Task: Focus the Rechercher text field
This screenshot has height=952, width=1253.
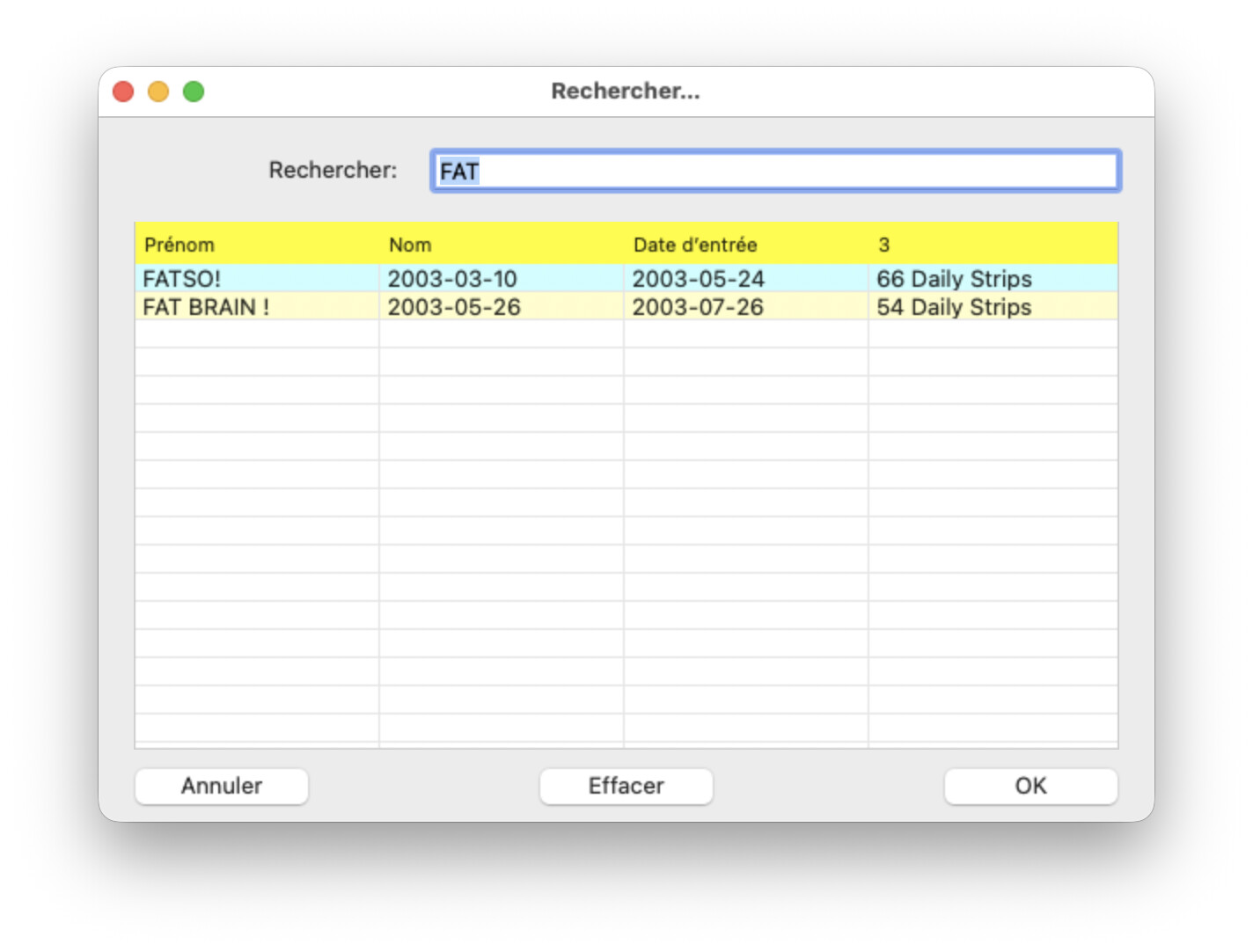Action: [x=774, y=171]
